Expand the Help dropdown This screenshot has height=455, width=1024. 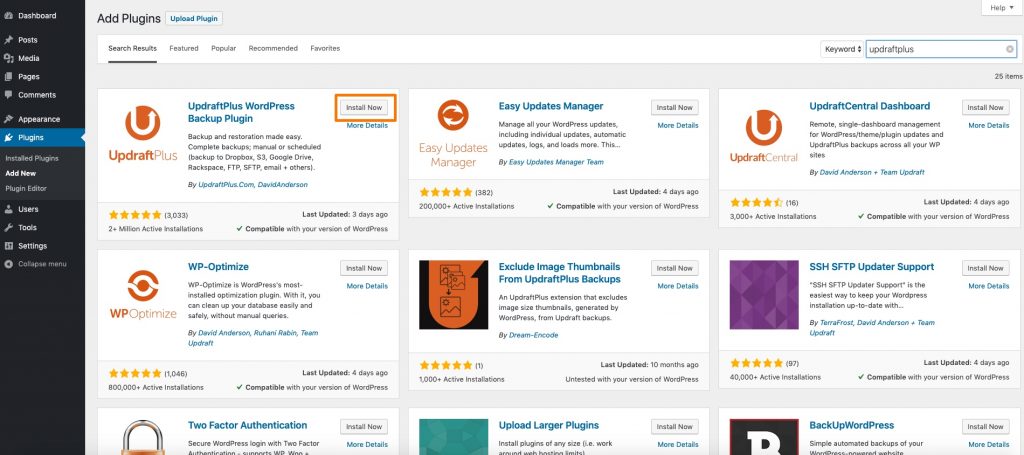1002,8
